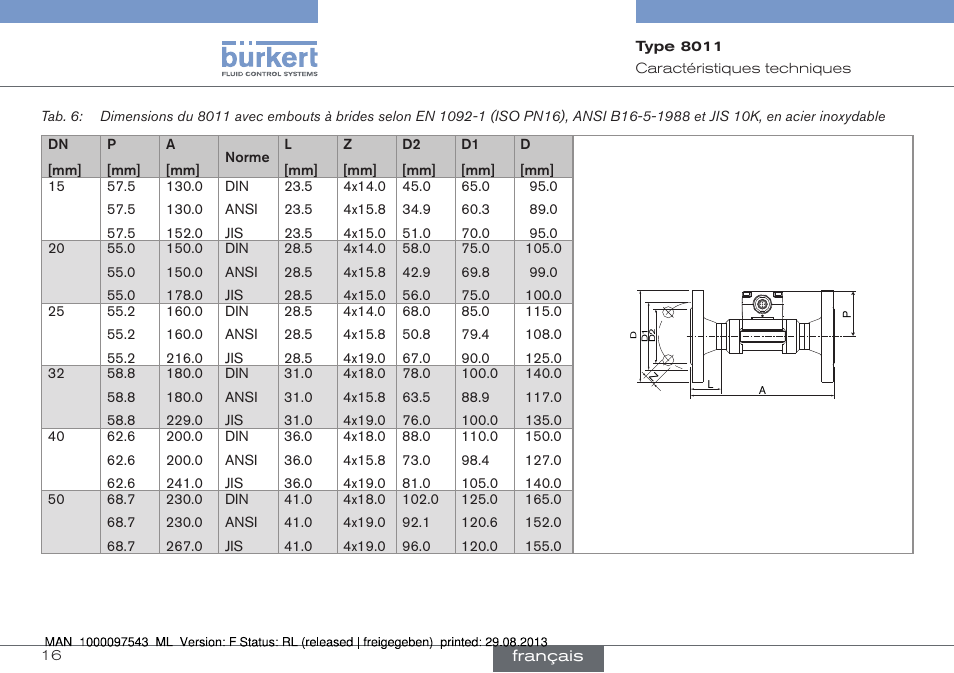Click the D value '165.0'
This screenshot has width=954, height=673.
[x=543, y=499]
